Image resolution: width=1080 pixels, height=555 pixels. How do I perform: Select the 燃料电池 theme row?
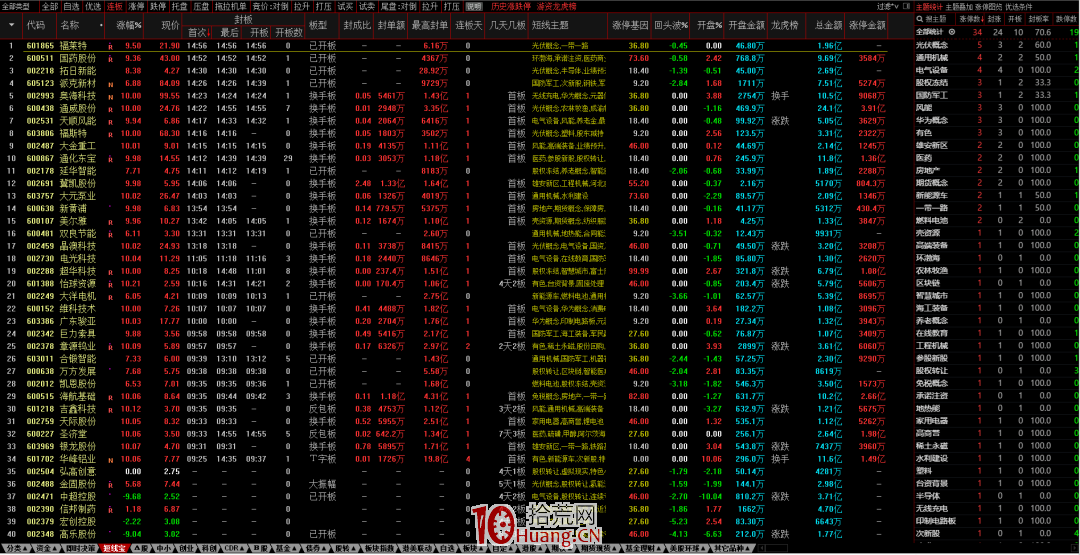[997, 220]
